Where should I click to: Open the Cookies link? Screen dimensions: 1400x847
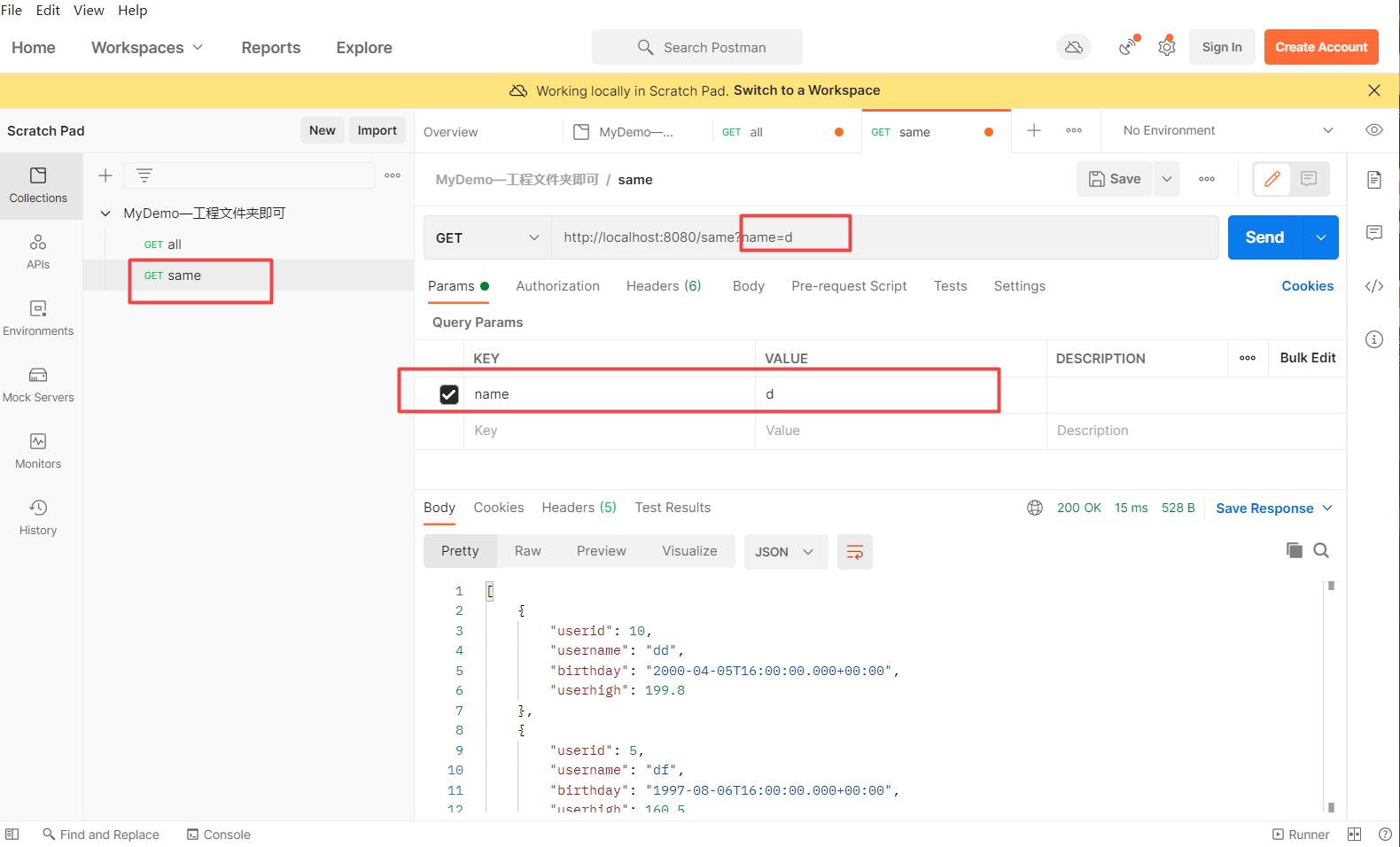point(1307,286)
